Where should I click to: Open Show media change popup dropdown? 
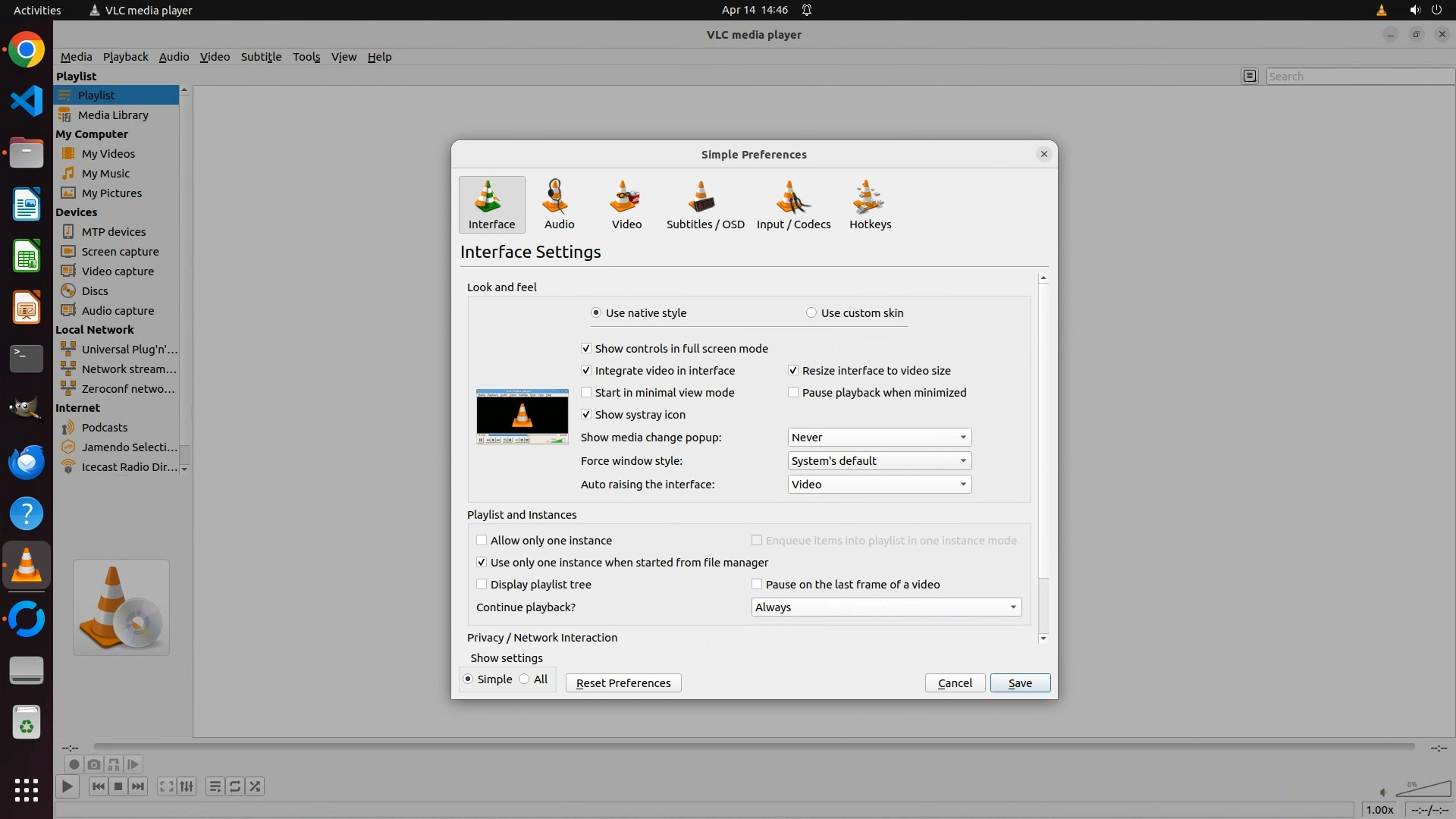(879, 438)
